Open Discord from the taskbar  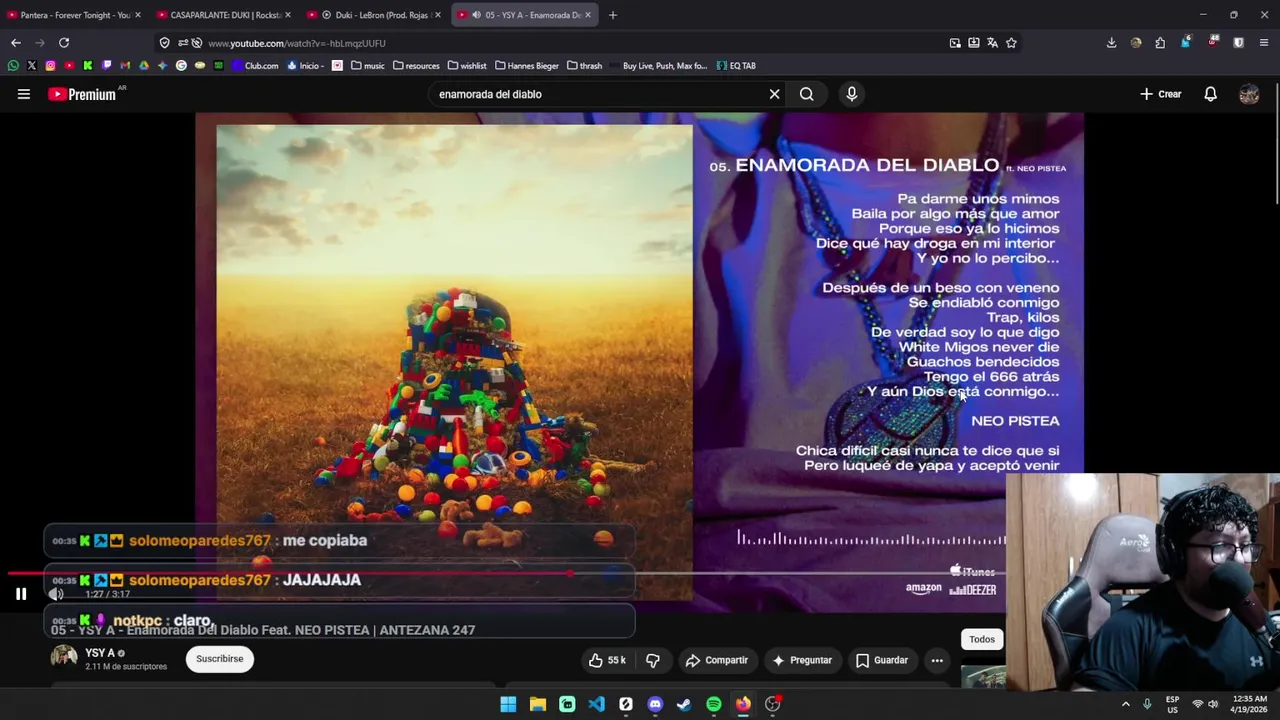[655, 704]
